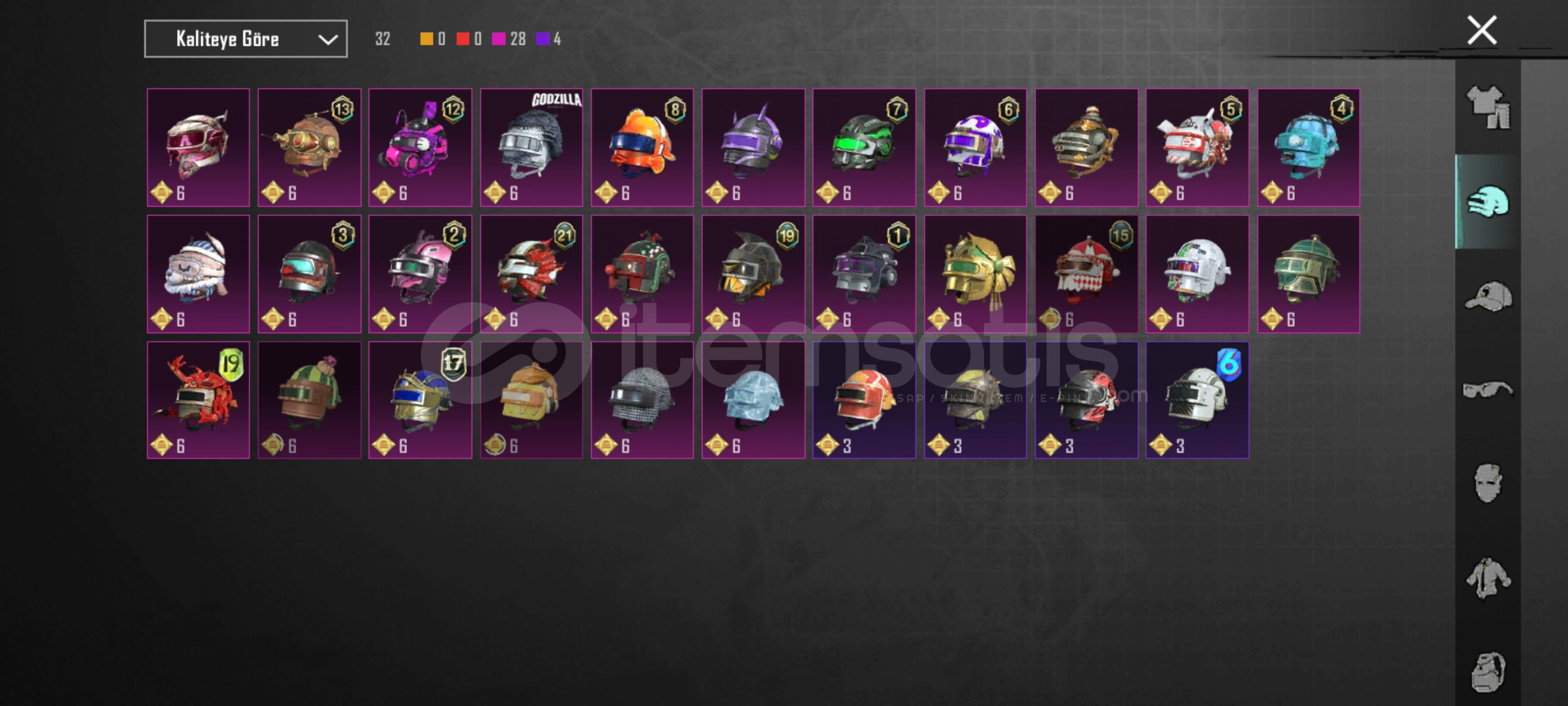The width and height of the screenshot is (1568, 706).
Task: Choose the orange fish helmet level 8
Action: [642, 148]
